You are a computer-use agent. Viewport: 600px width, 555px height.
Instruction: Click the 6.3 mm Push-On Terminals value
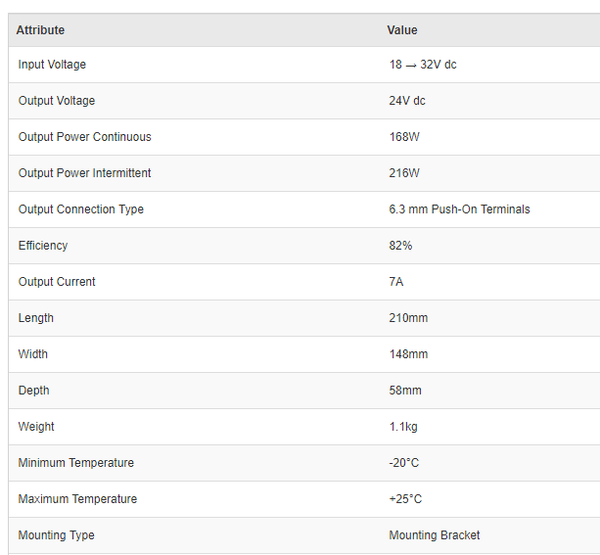pyautogui.click(x=459, y=209)
